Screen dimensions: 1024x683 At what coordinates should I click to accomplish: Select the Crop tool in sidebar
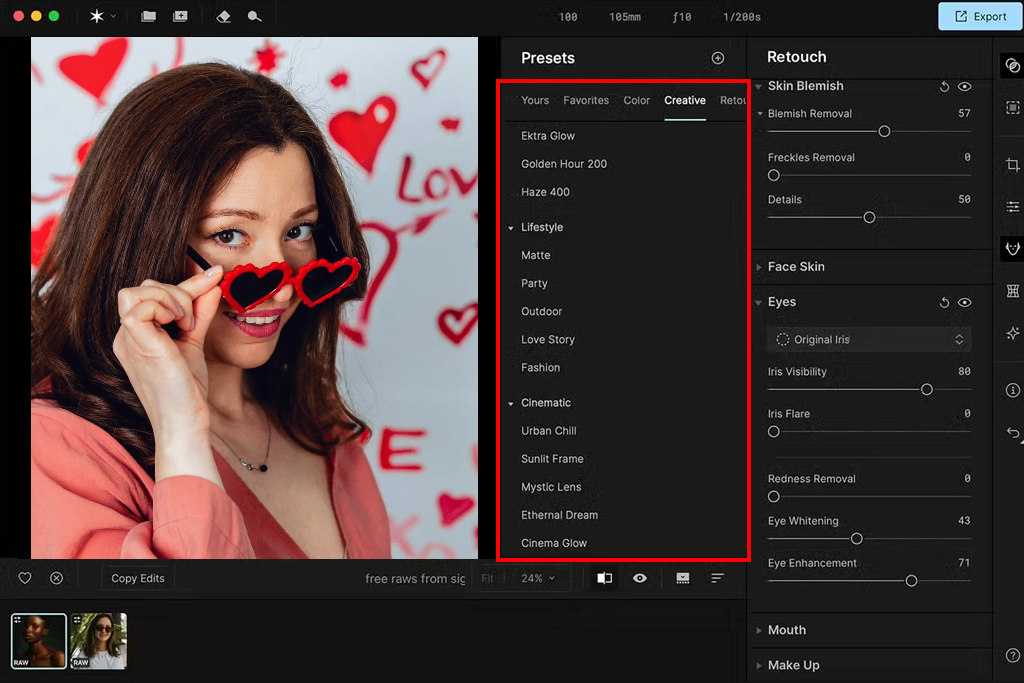[x=1013, y=165]
